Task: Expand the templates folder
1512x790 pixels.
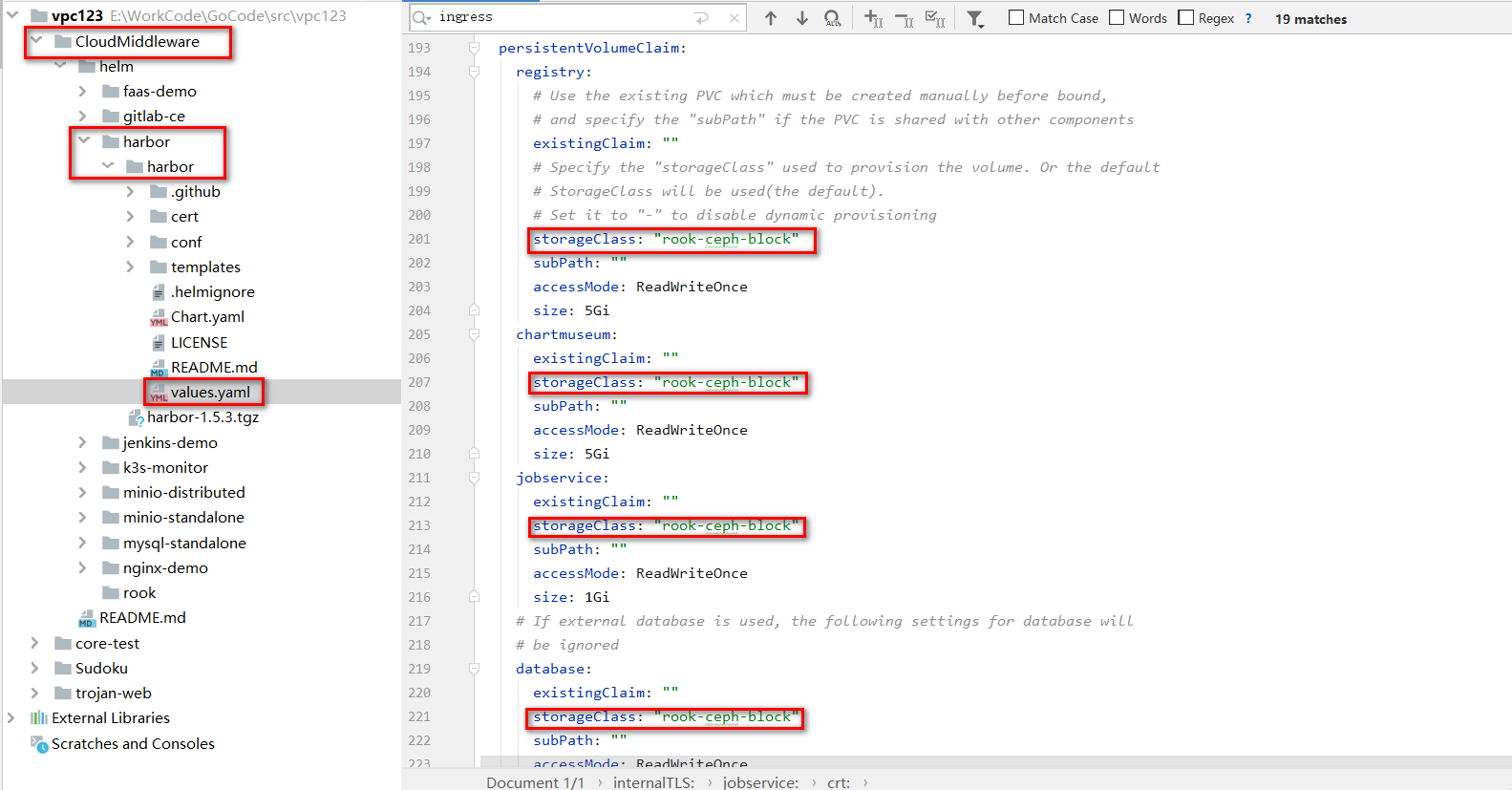Action: pyautogui.click(x=131, y=267)
